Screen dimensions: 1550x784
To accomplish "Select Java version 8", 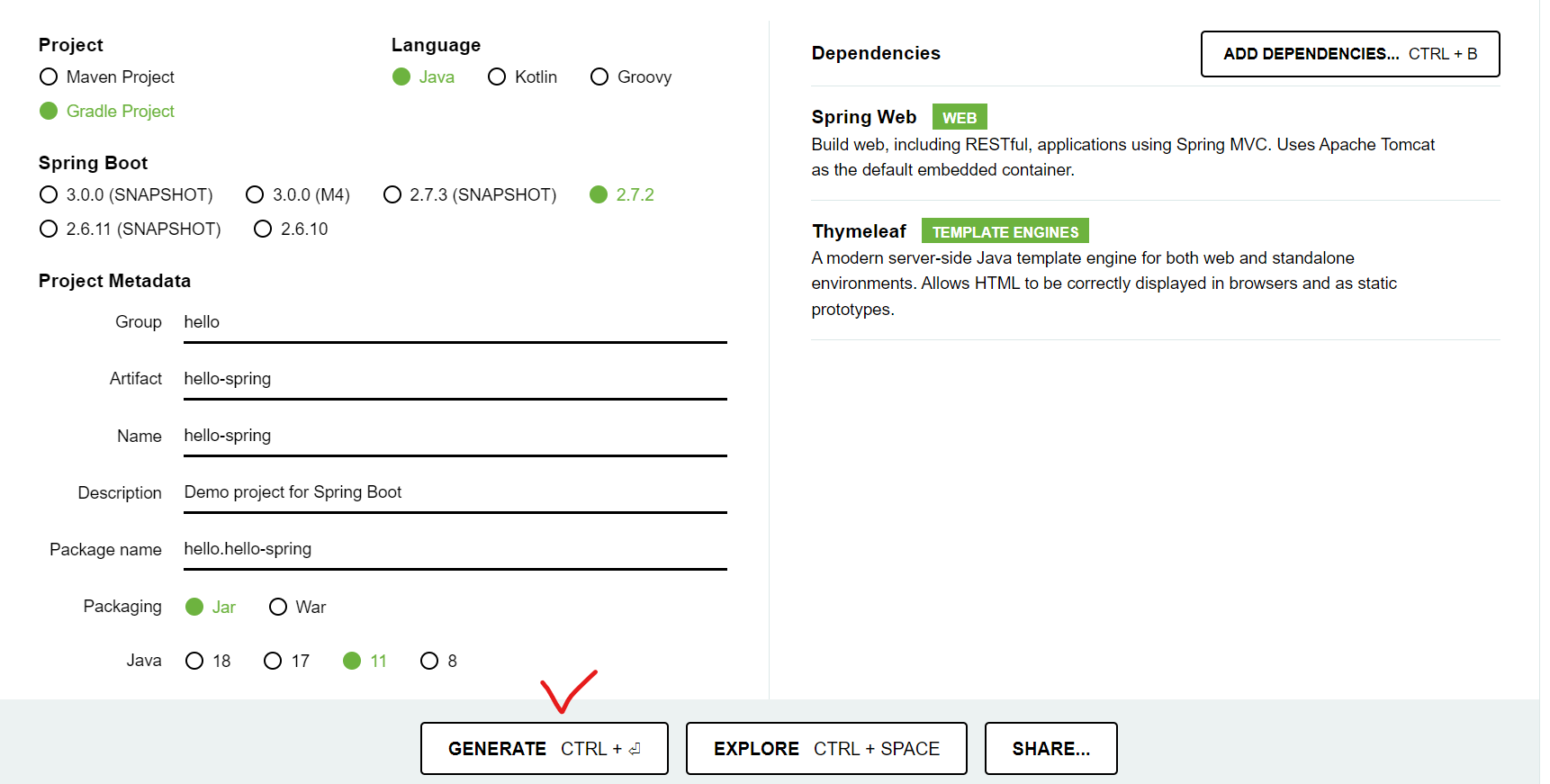I will (x=429, y=661).
